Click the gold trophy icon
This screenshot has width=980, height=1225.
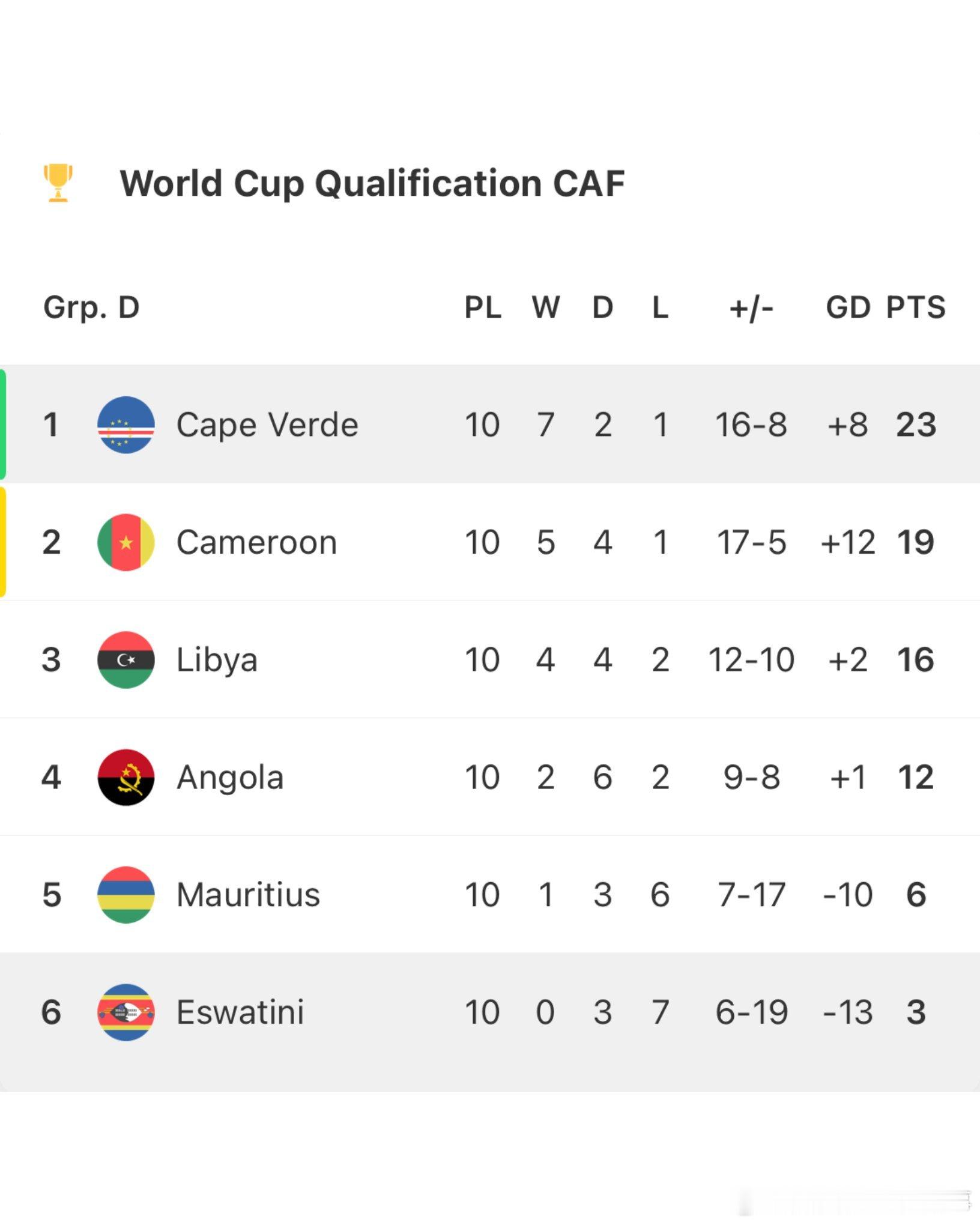58,183
